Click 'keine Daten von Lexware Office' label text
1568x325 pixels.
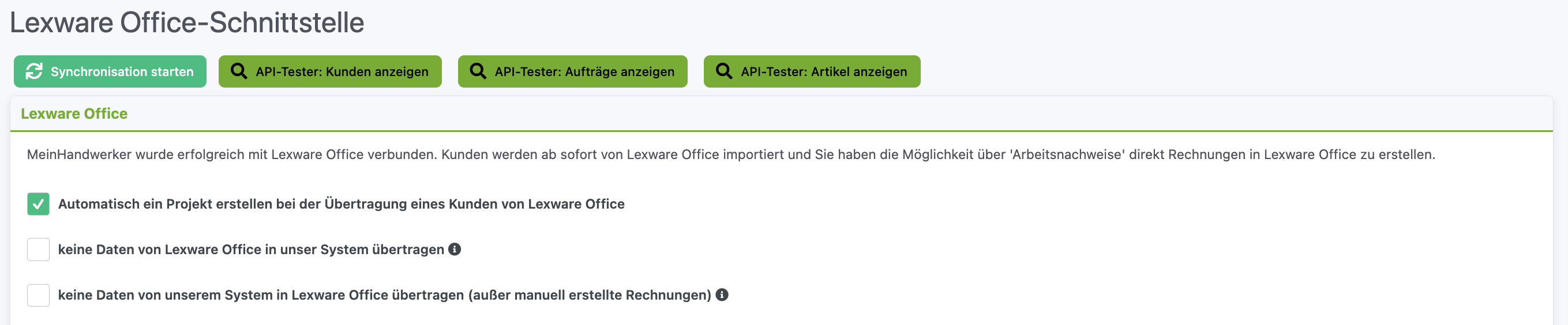click(x=251, y=250)
